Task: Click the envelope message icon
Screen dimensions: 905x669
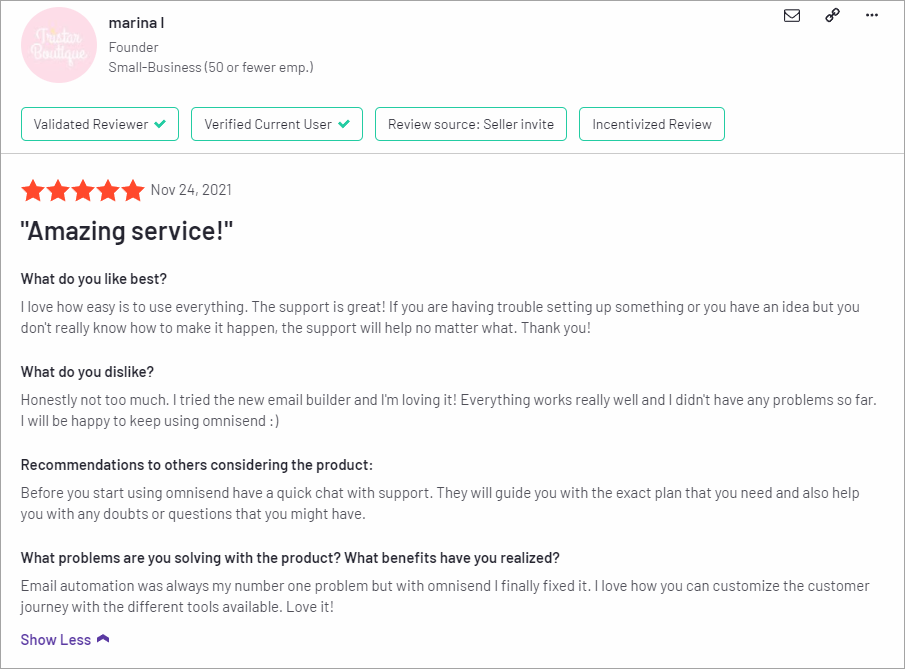Action: [x=792, y=16]
